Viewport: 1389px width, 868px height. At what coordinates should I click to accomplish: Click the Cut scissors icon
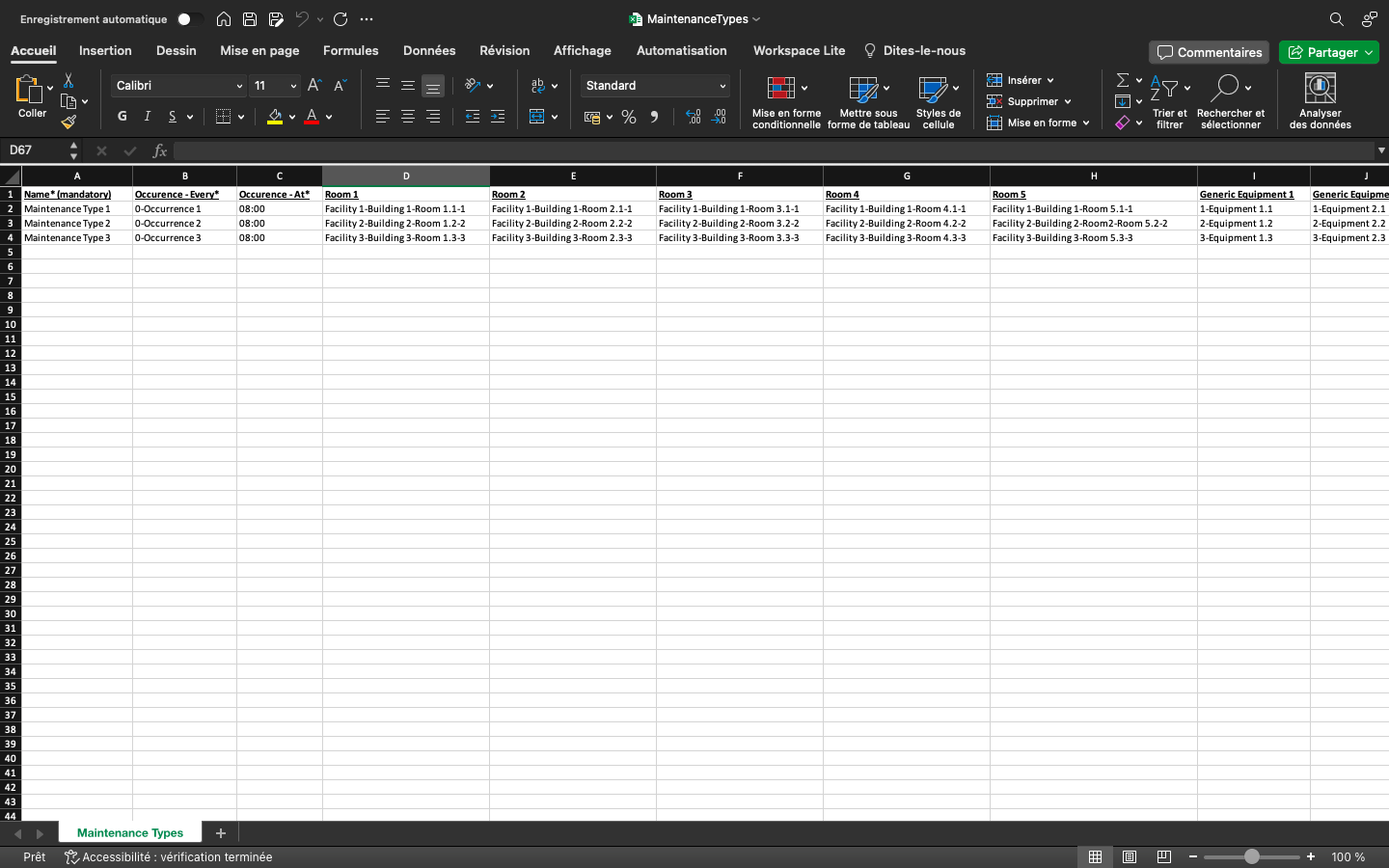click(x=68, y=81)
